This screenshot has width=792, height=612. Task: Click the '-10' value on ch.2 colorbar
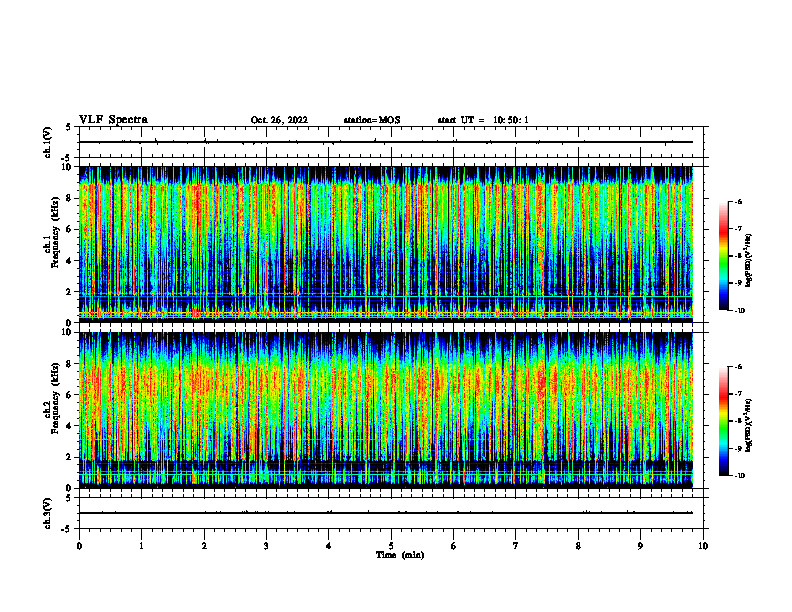click(x=739, y=476)
